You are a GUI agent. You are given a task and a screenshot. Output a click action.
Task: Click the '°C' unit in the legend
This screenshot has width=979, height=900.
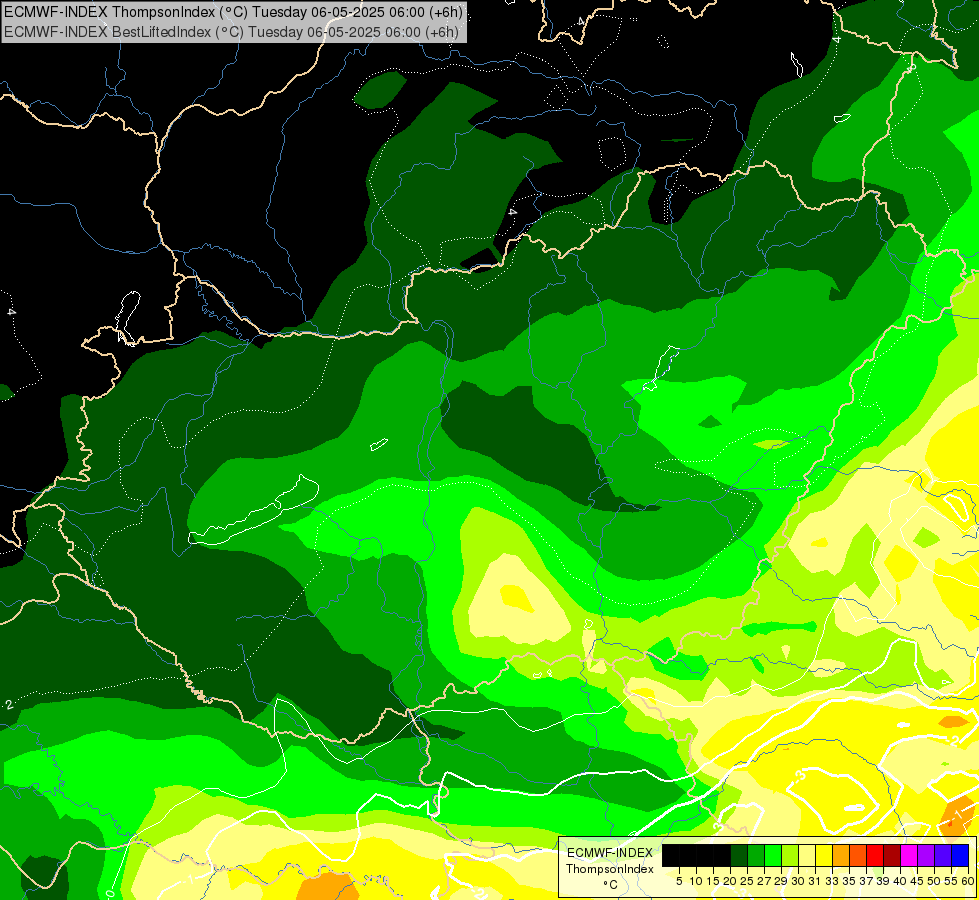[x=611, y=885]
